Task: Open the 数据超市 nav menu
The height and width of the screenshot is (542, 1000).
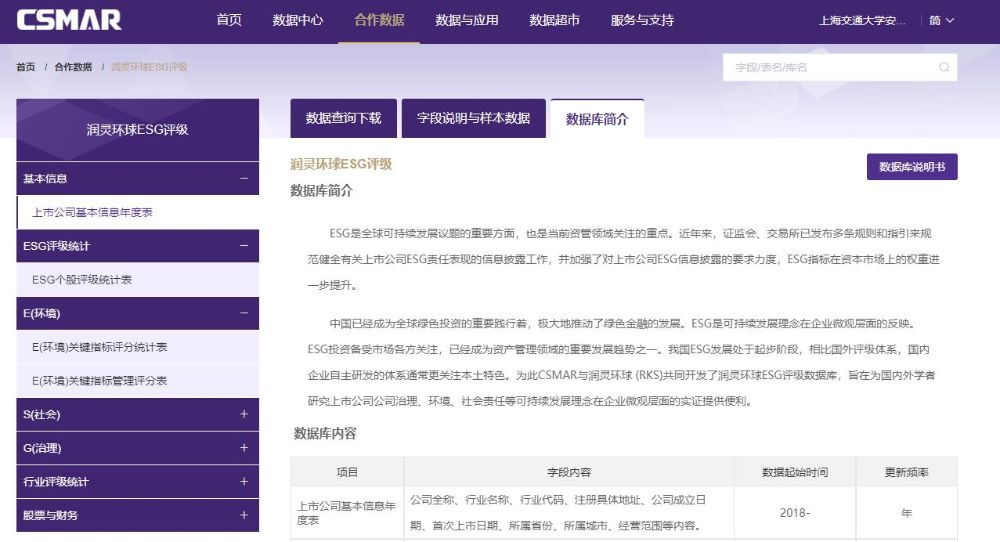Action: (554, 20)
